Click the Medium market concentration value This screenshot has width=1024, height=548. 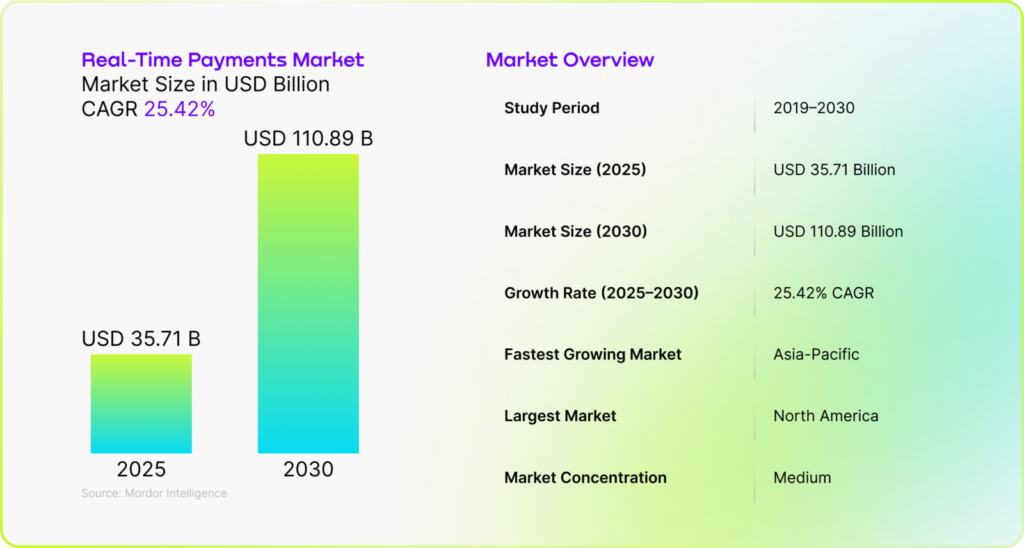[x=801, y=478]
